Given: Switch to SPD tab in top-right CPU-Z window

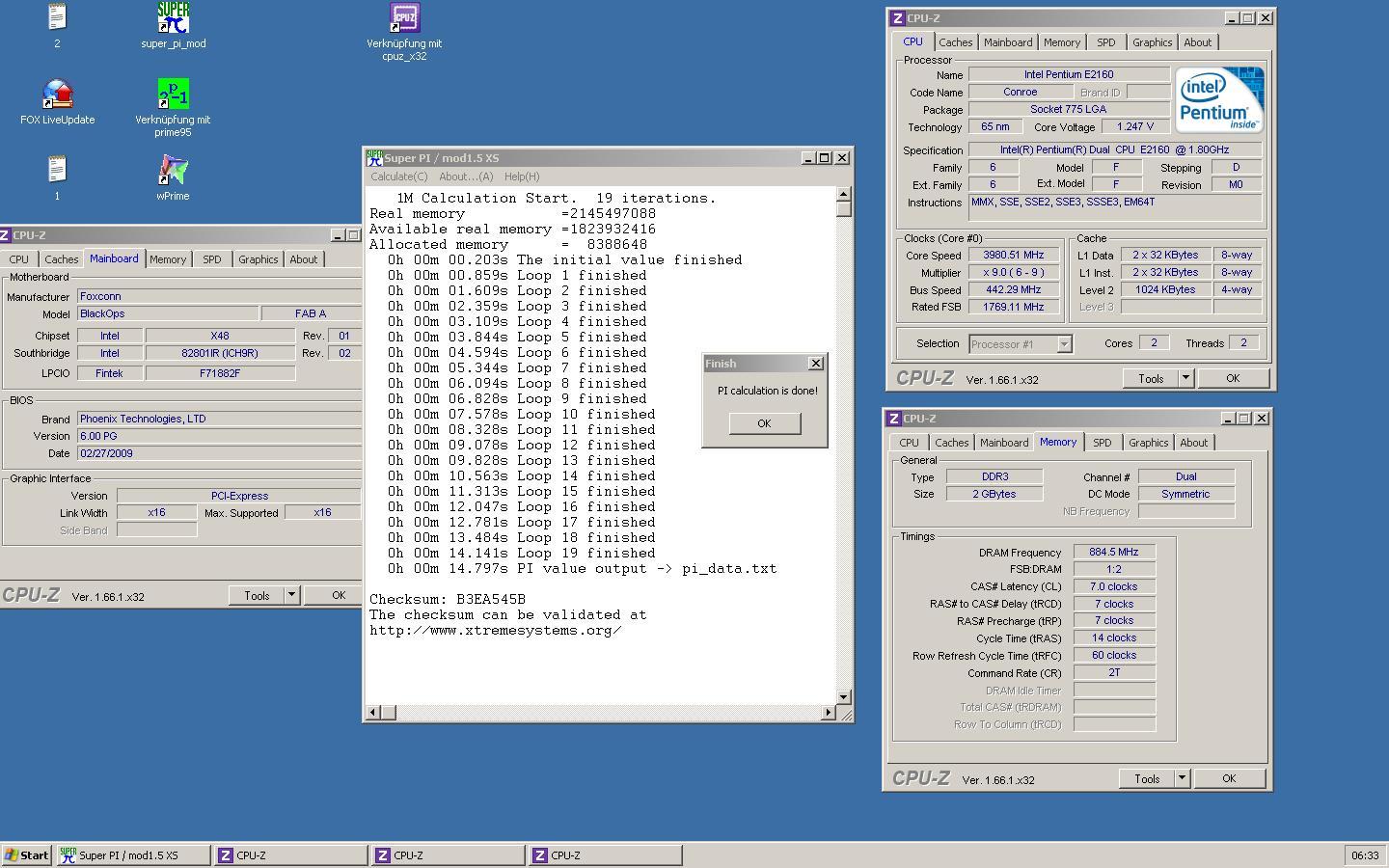Looking at the screenshot, I should click(x=1106, y=42).
